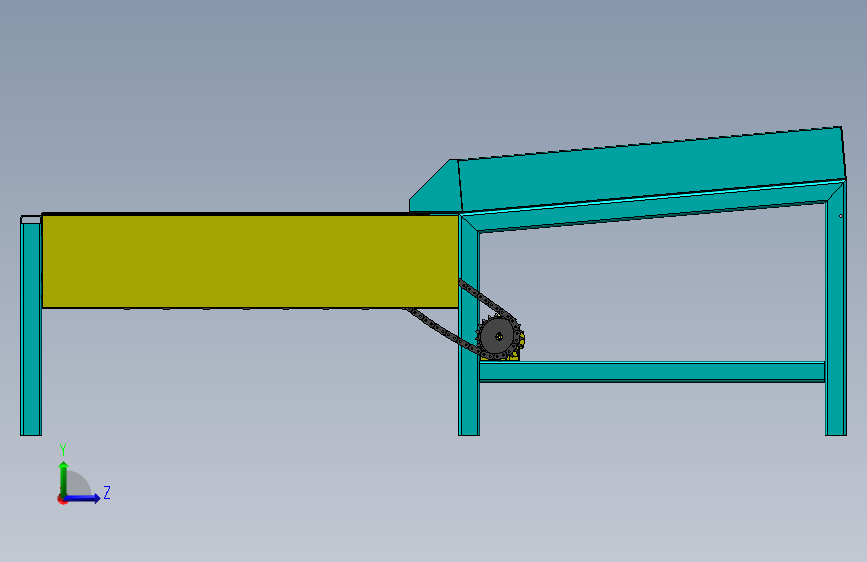Select the lower chain run below panel
The image size is (867, 562).
tap(441, 329)
